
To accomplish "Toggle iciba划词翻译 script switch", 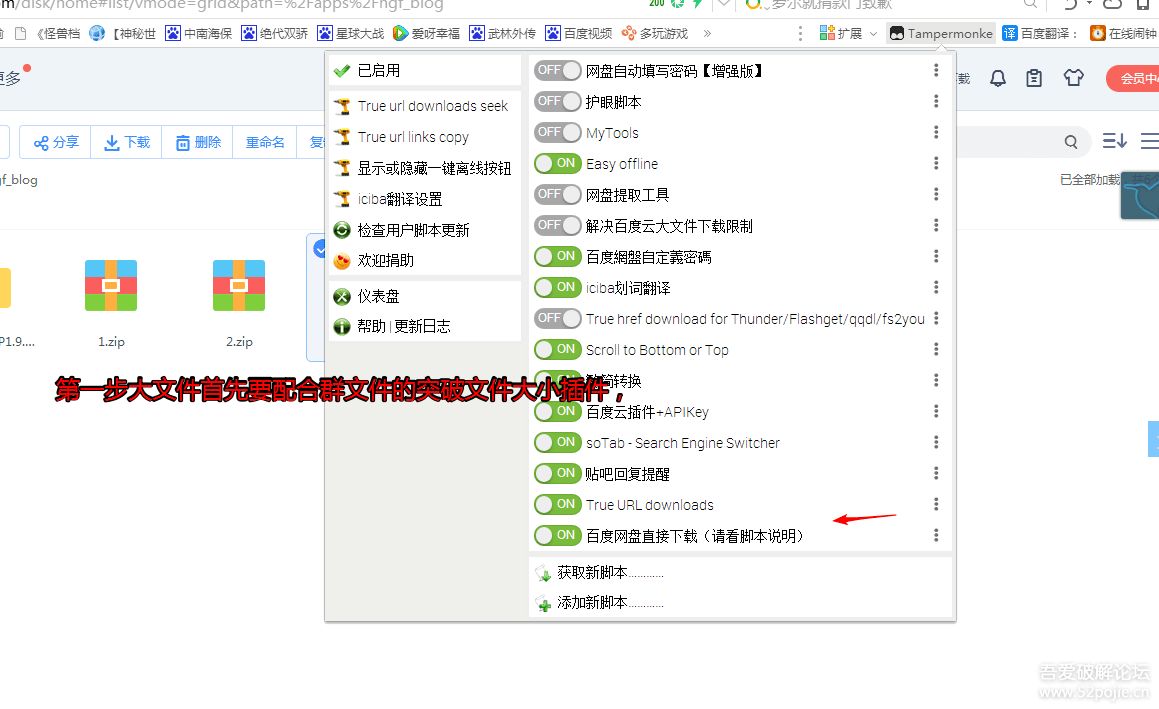I will click(x=557, y=288).
